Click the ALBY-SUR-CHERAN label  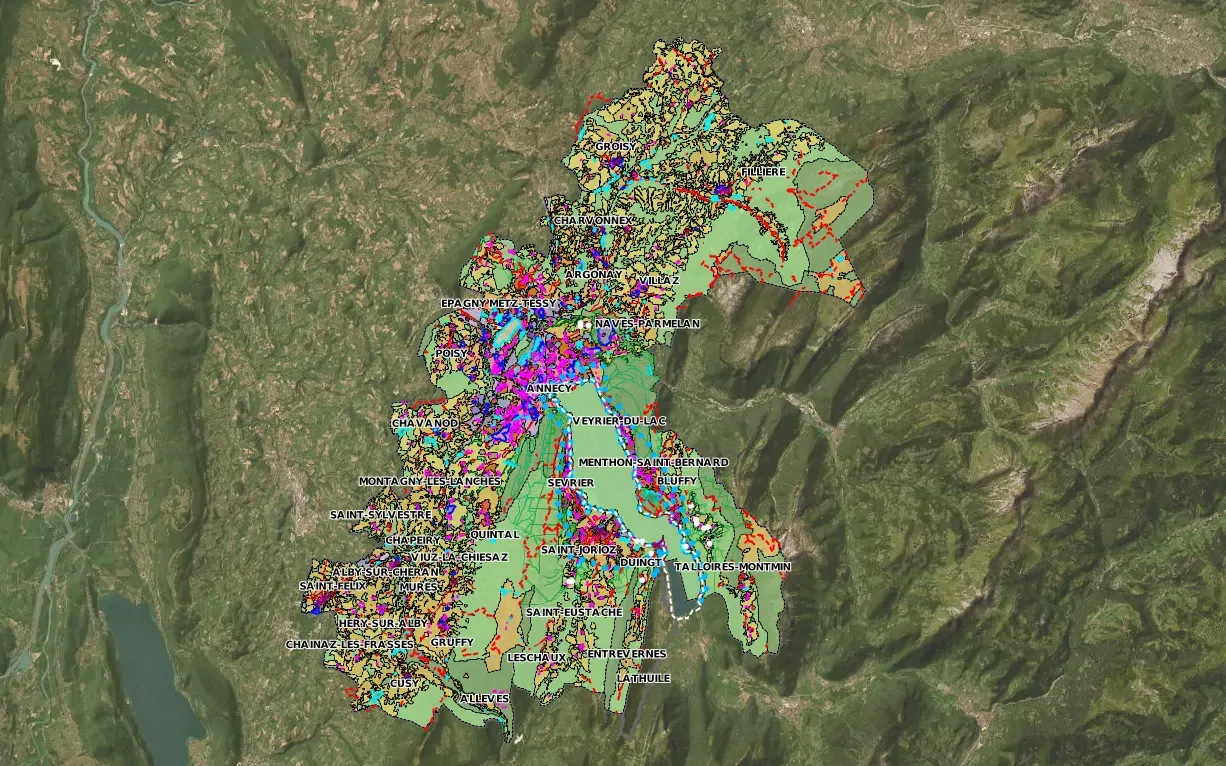click(x=385, y=572)
